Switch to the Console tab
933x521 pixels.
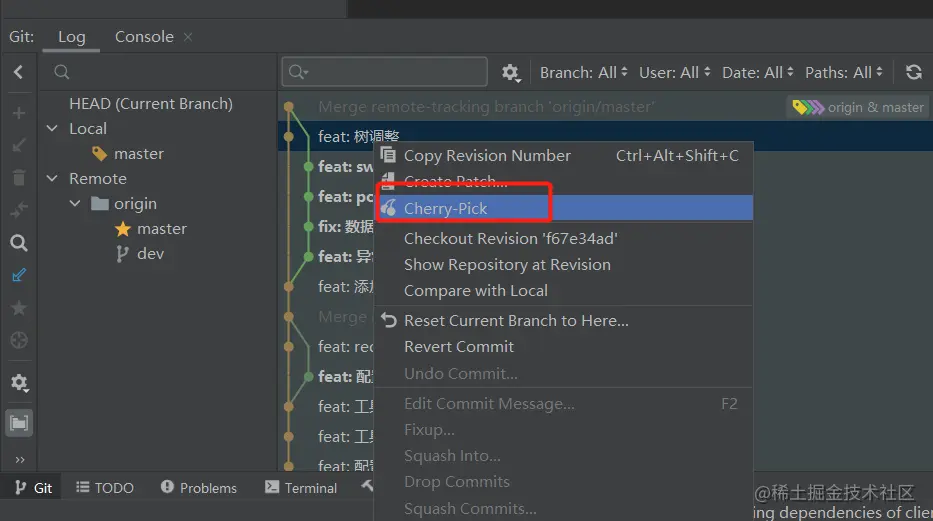coord(144,37)
